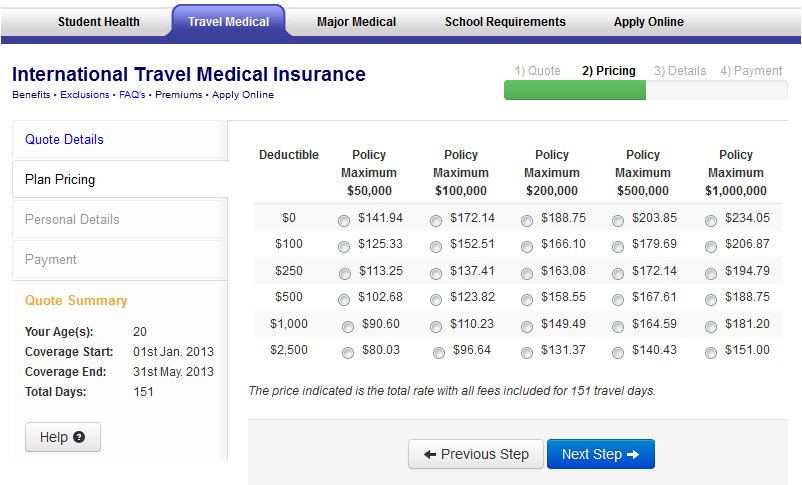The height and width of the screenshot is (485, 802).
Task: Open the FAQ's link
Action: pos(133,95)
